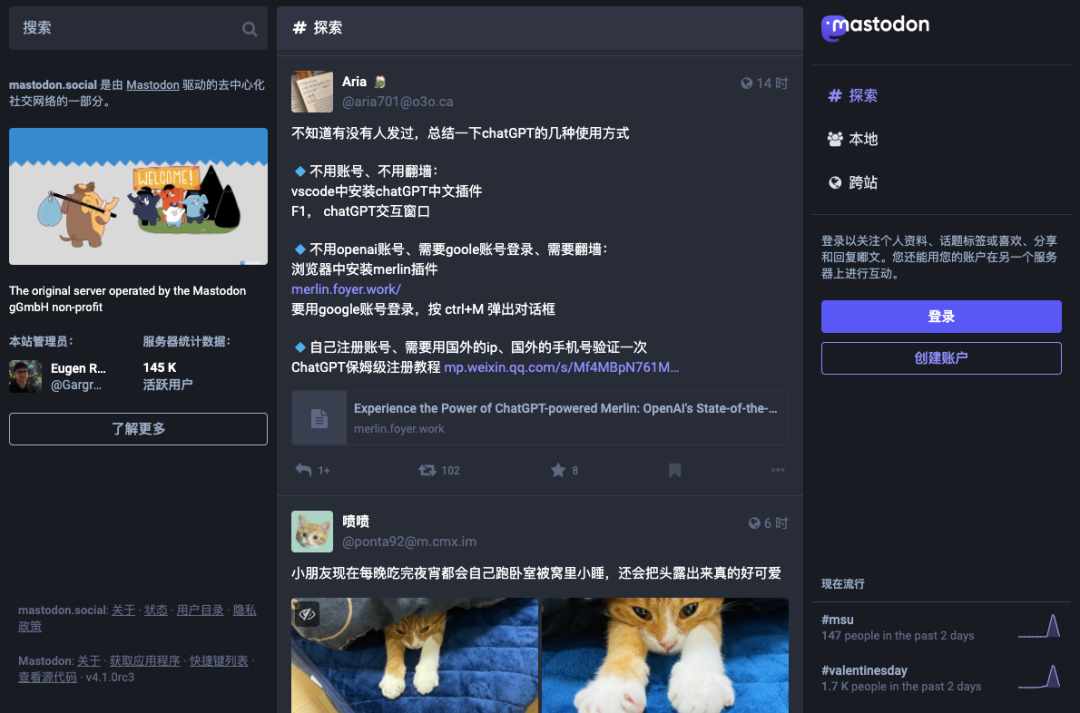The width and height of the screenshot is (1080, 713).
Task: Open the merlin.foyer.work/ link in post
Action: click(346, 289)
